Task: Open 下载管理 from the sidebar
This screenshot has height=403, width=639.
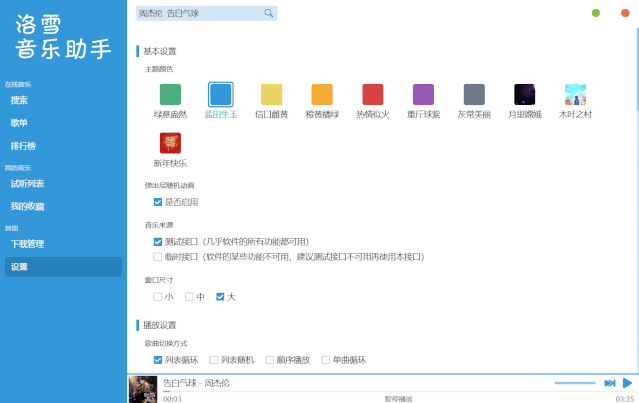Action: (28, 244)
